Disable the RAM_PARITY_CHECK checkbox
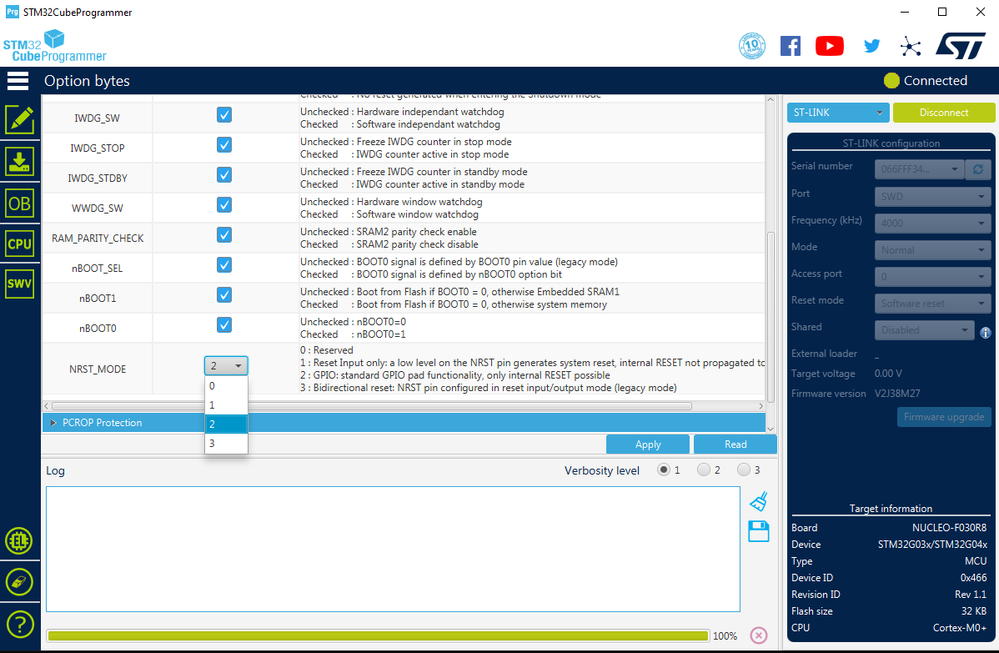The image size is (999, 653). pos(224,234)
